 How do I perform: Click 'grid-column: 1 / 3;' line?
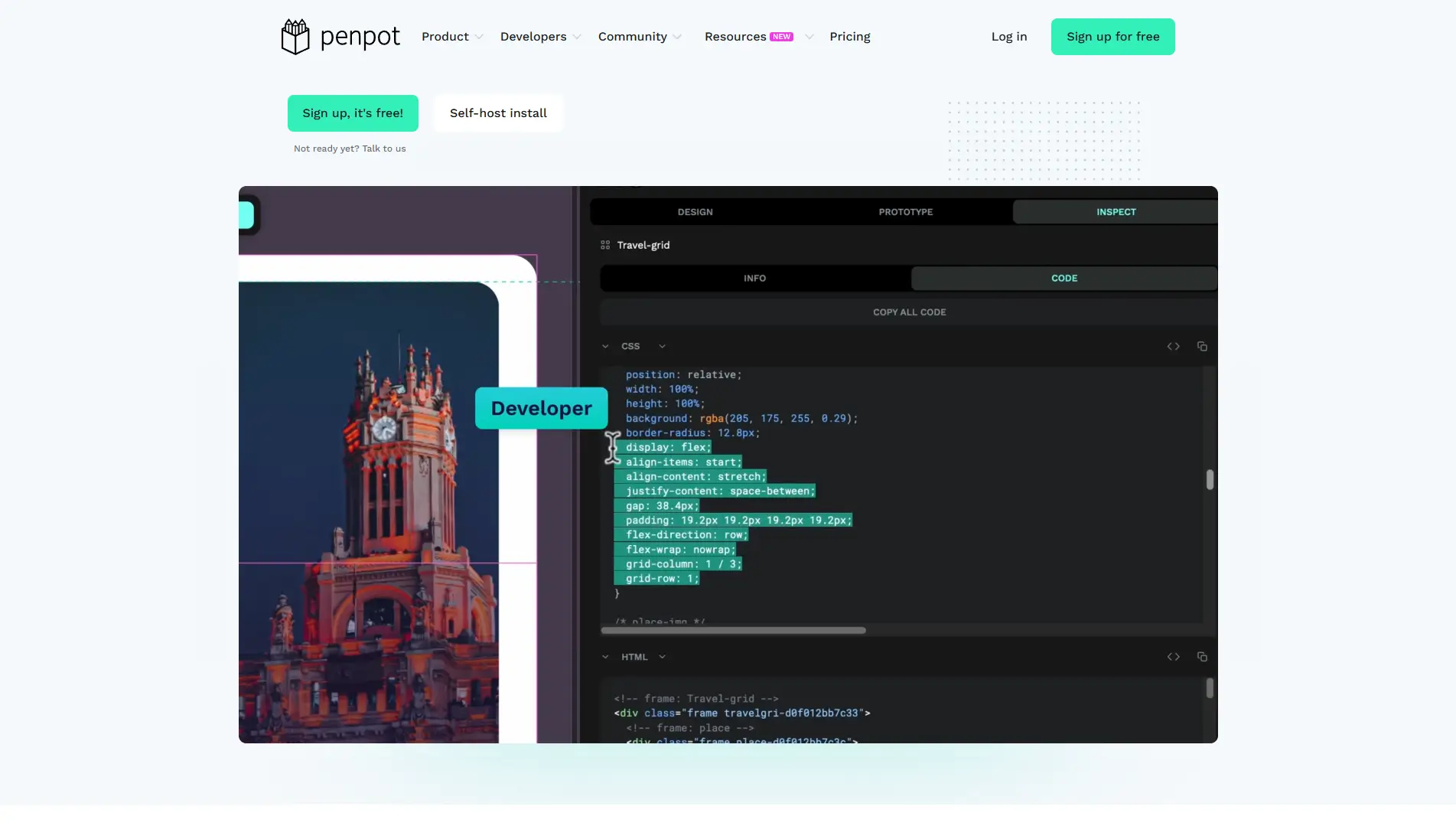point(683,564)
